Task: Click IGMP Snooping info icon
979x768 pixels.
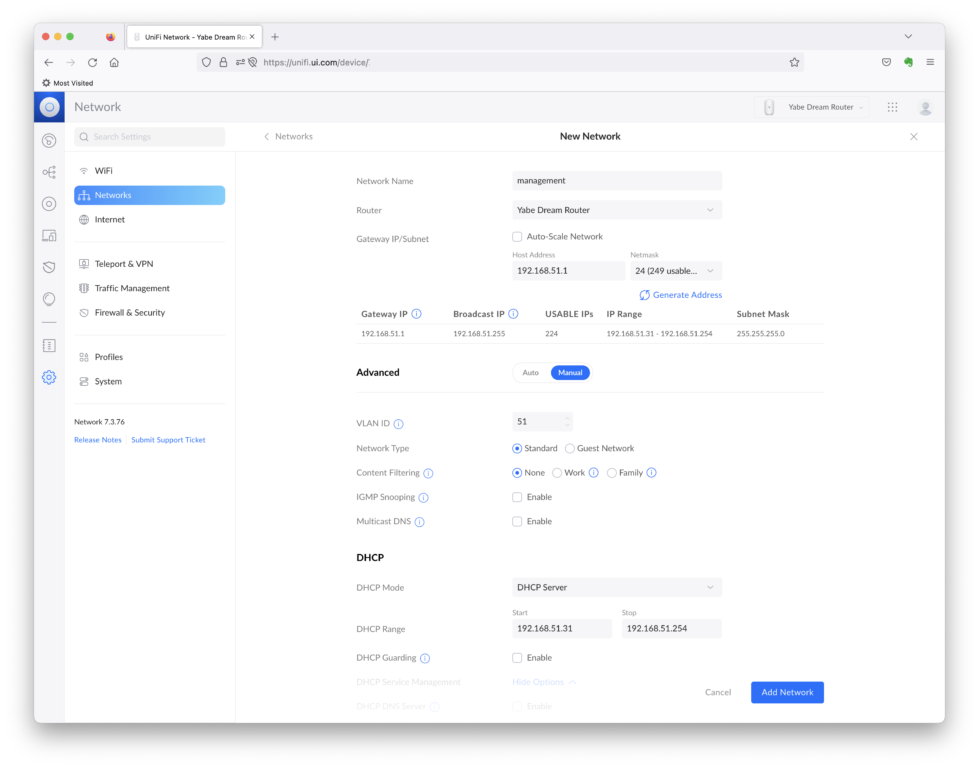Action: (x=423, y=498)
